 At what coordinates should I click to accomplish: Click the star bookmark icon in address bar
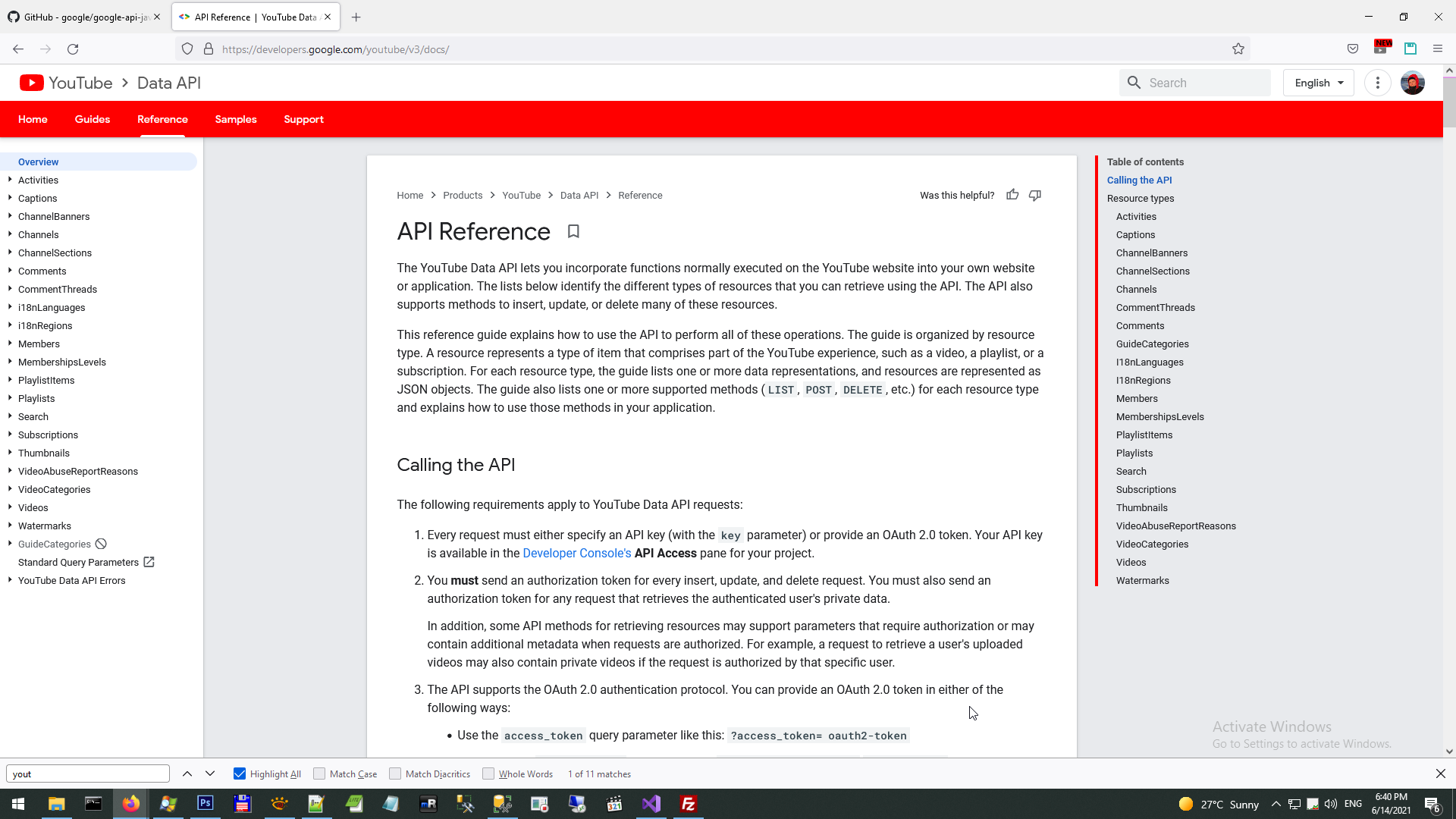(1238, 49)
